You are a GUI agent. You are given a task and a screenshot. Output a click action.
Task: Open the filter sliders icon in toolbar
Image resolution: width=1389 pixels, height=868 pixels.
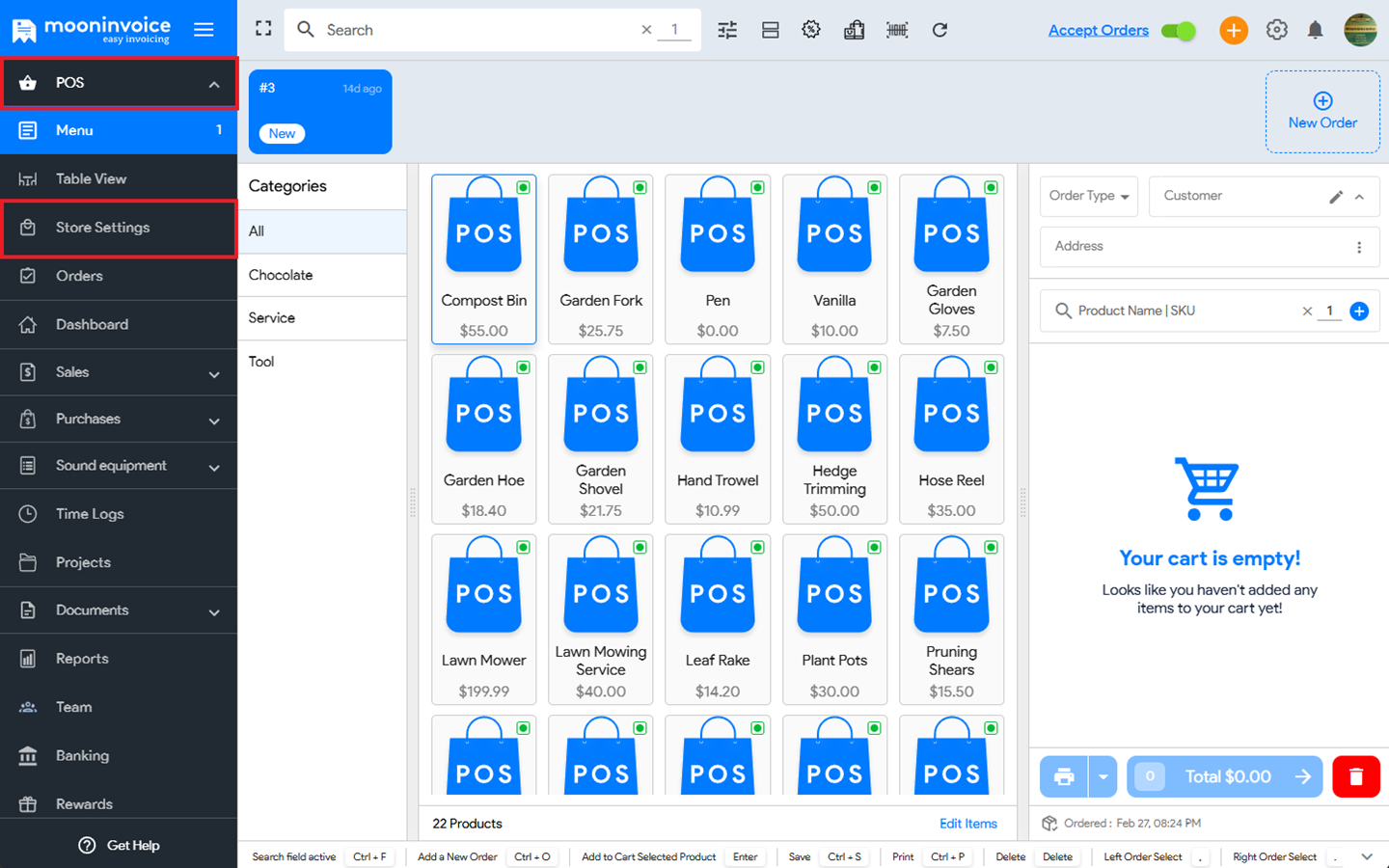coord(727,30)
